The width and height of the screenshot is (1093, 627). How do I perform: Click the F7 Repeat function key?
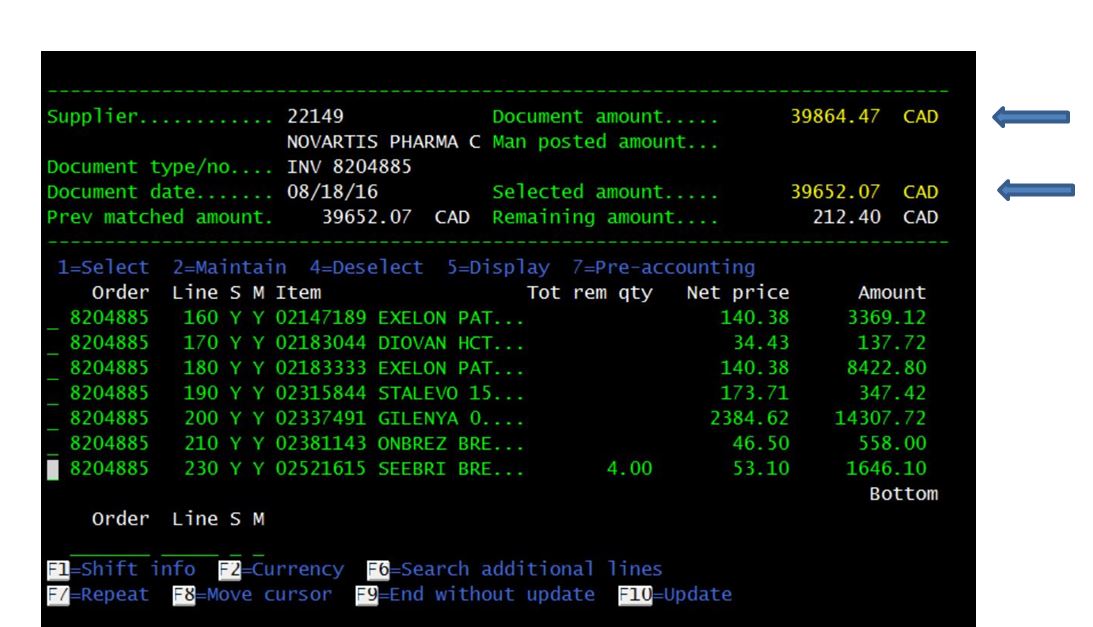(x=98, y=594)
